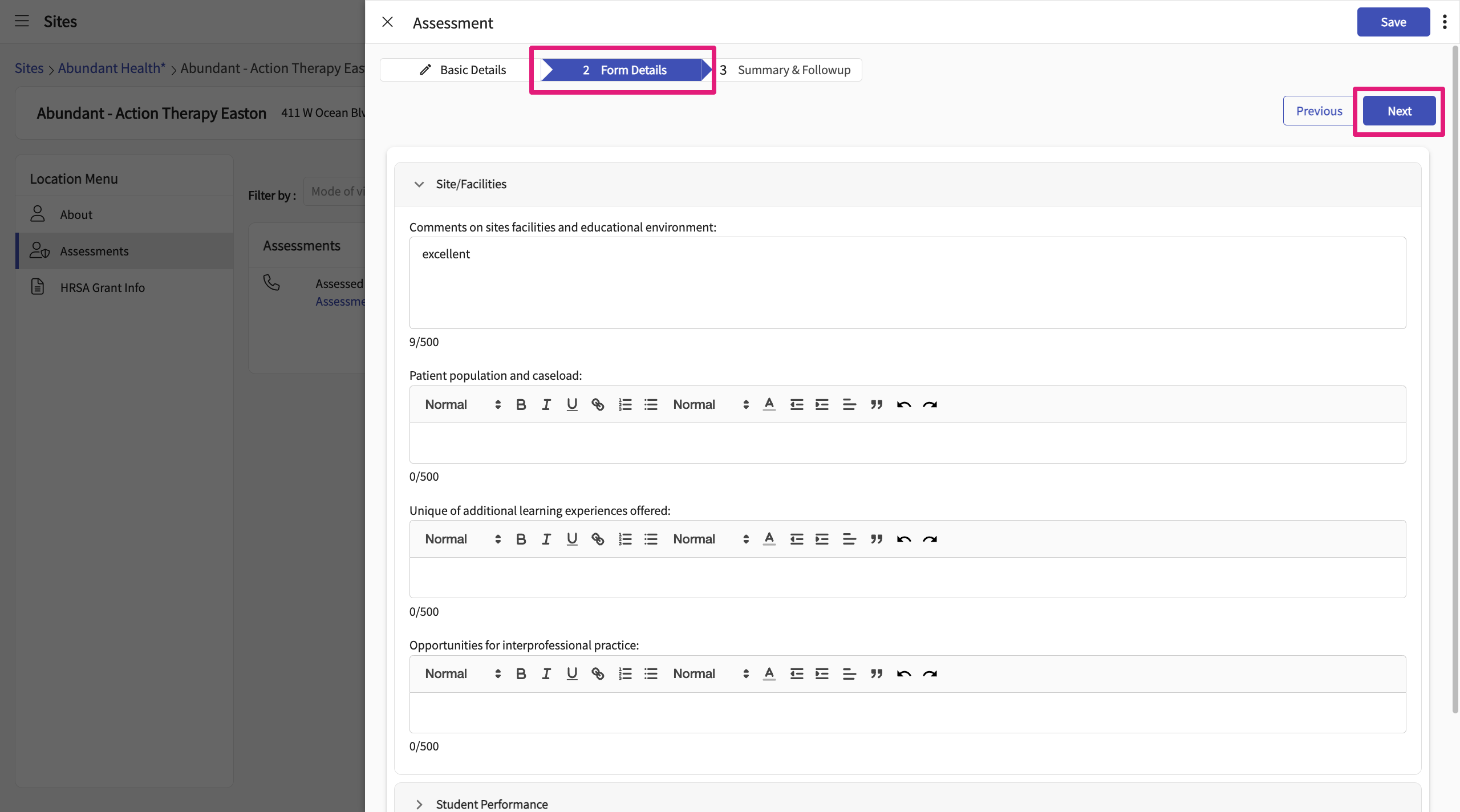The image size is (1460, 812).
Task: Undo in Opportunities for interprofessional practice editor
Action: [903, 673]
